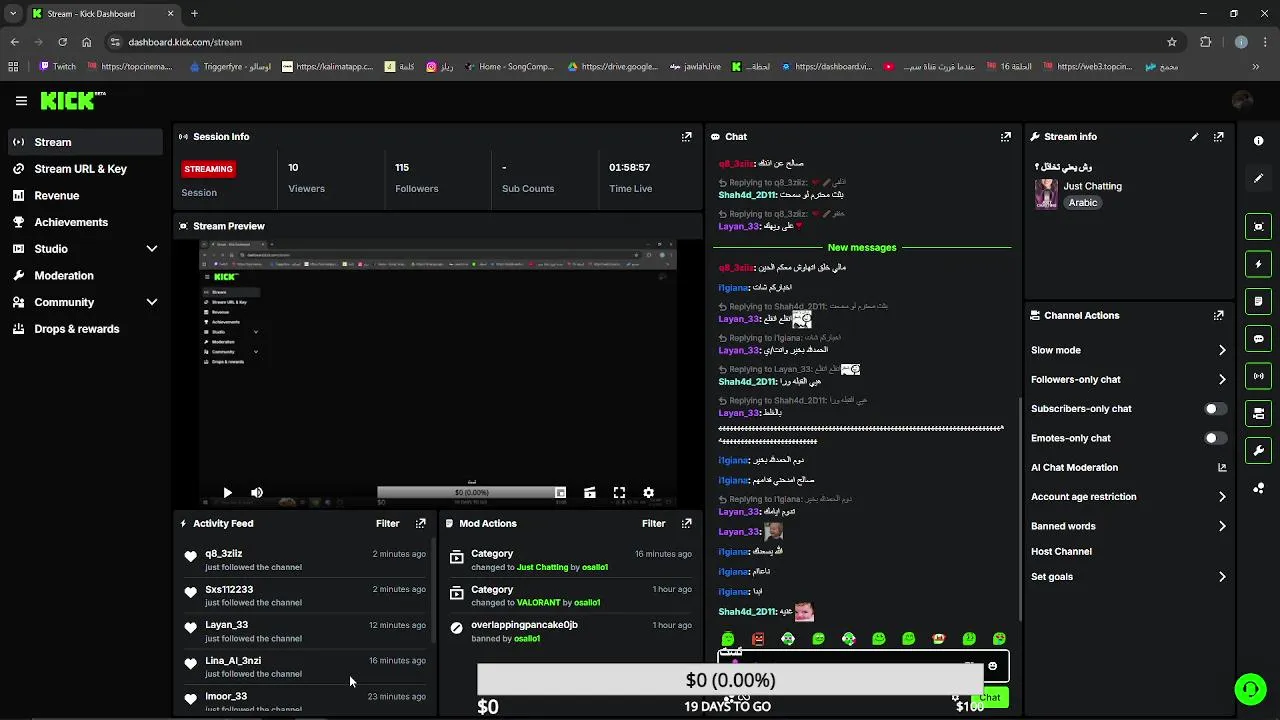Toggle the lightning activity feed widget
Screen dimensions: 1280x720
[x=1259, y=264]
